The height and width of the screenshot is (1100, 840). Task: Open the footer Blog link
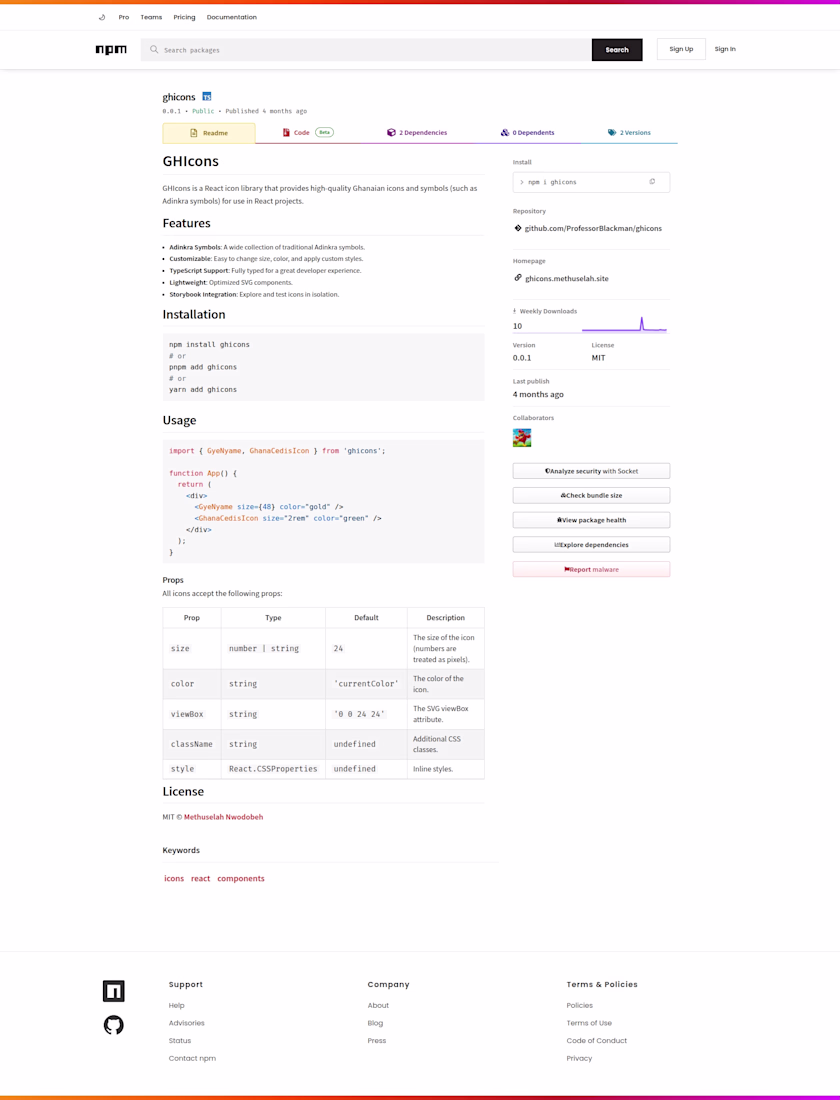[x=375, y=1023]
